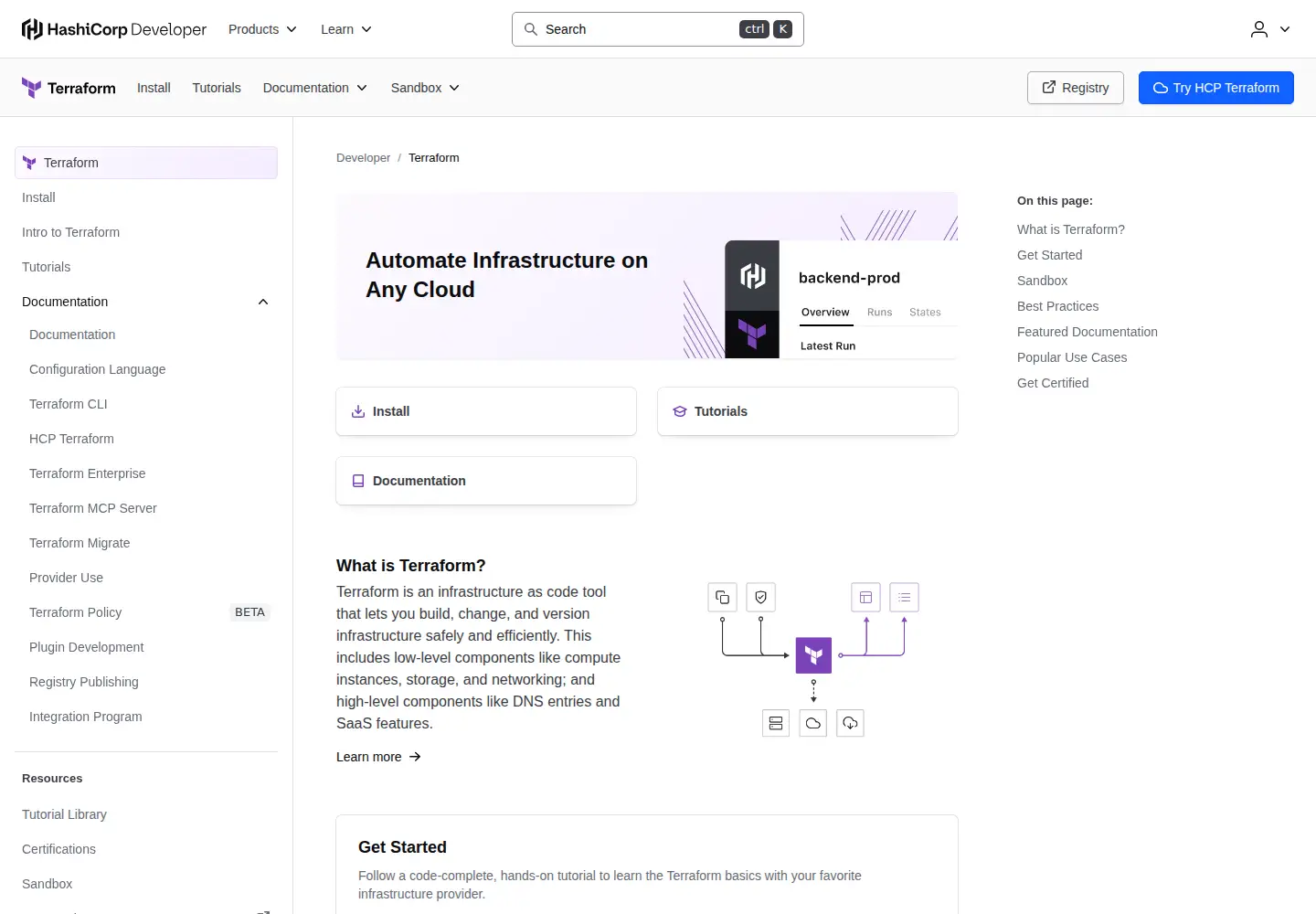The width and height of the screenshot is (1316, 914).
Task: Click the copy icon in the diagram
Action: [x=722, y=597]
